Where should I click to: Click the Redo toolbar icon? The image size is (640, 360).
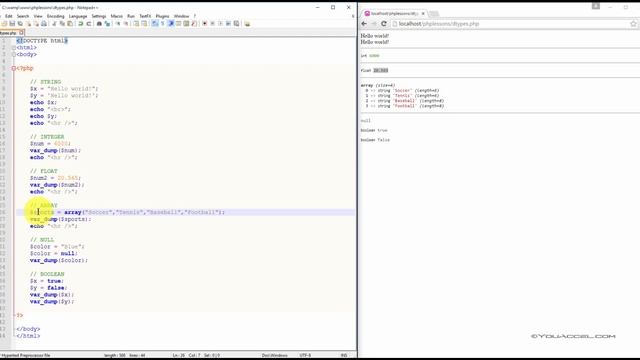pyautogui.click(x=89, y=24)
